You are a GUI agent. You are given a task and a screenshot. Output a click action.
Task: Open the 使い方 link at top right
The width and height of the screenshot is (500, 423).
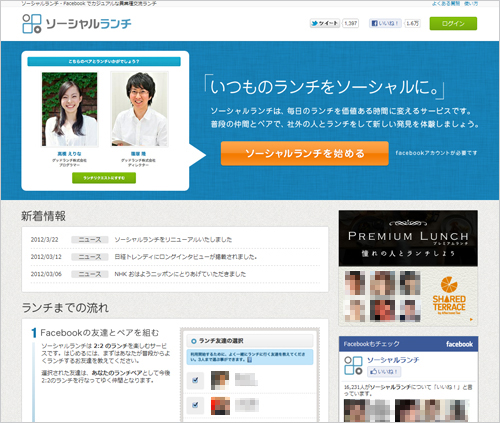tap(471, 3)
